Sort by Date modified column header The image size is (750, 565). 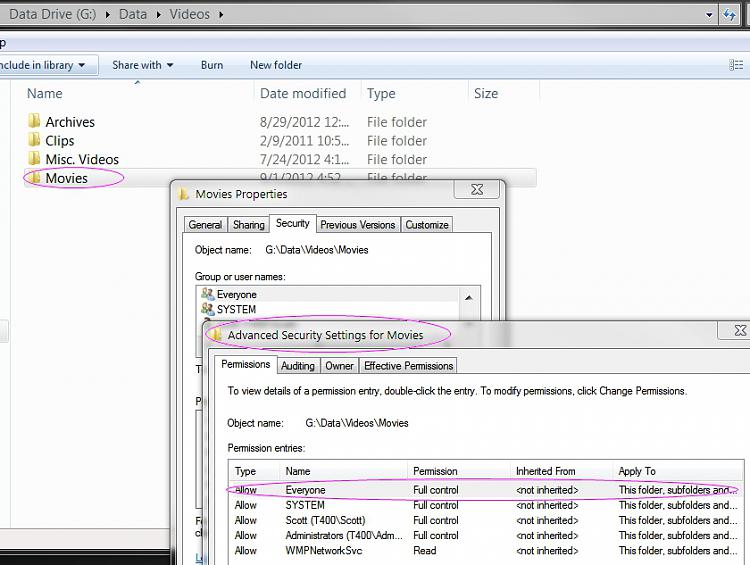303,93
